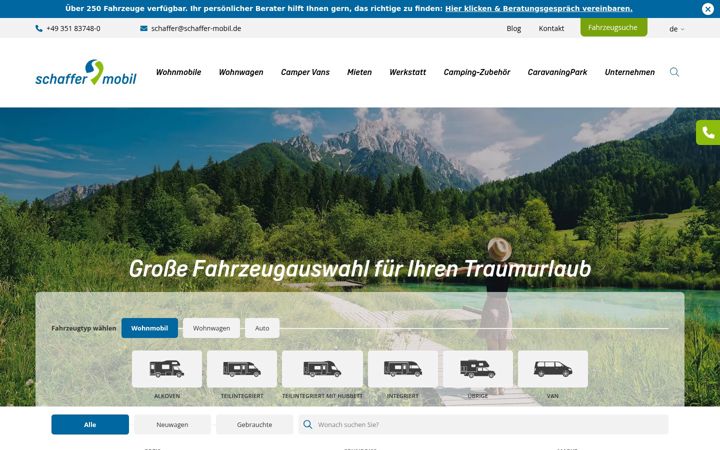This screenshot has height=450, width=720.
Task: Click the phone icon next to +49 351 83748-0
Action: [39, 28]
